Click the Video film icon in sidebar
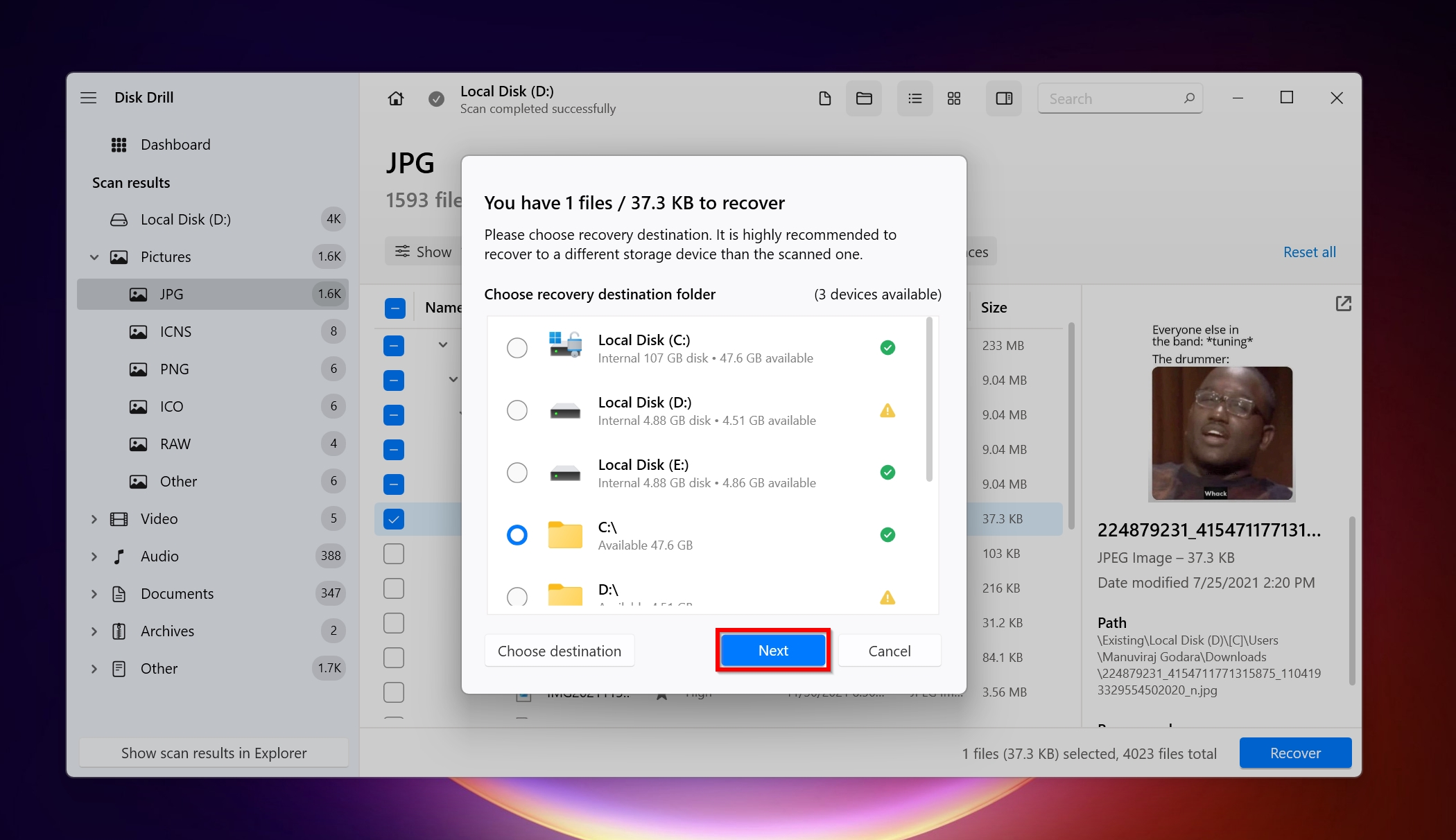 (x=119, y=519)
